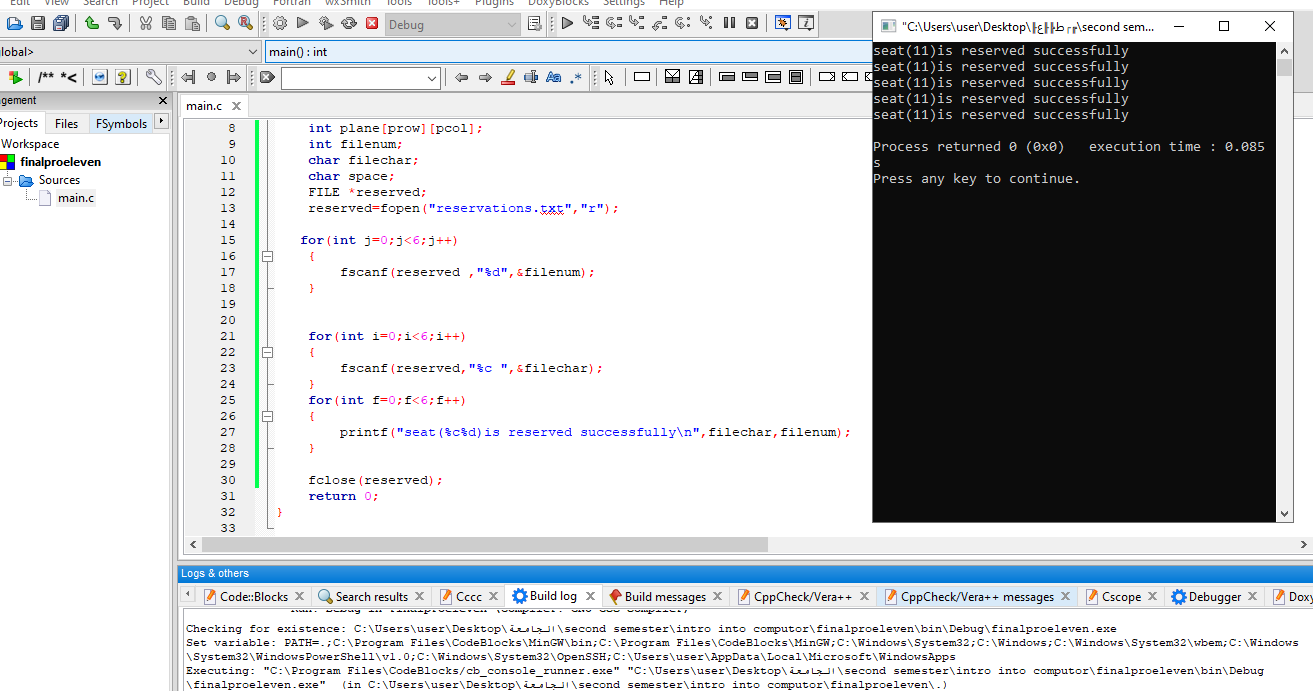Click the Cut scissors icon
This screenshot has height=691, width=1313.
146,23
